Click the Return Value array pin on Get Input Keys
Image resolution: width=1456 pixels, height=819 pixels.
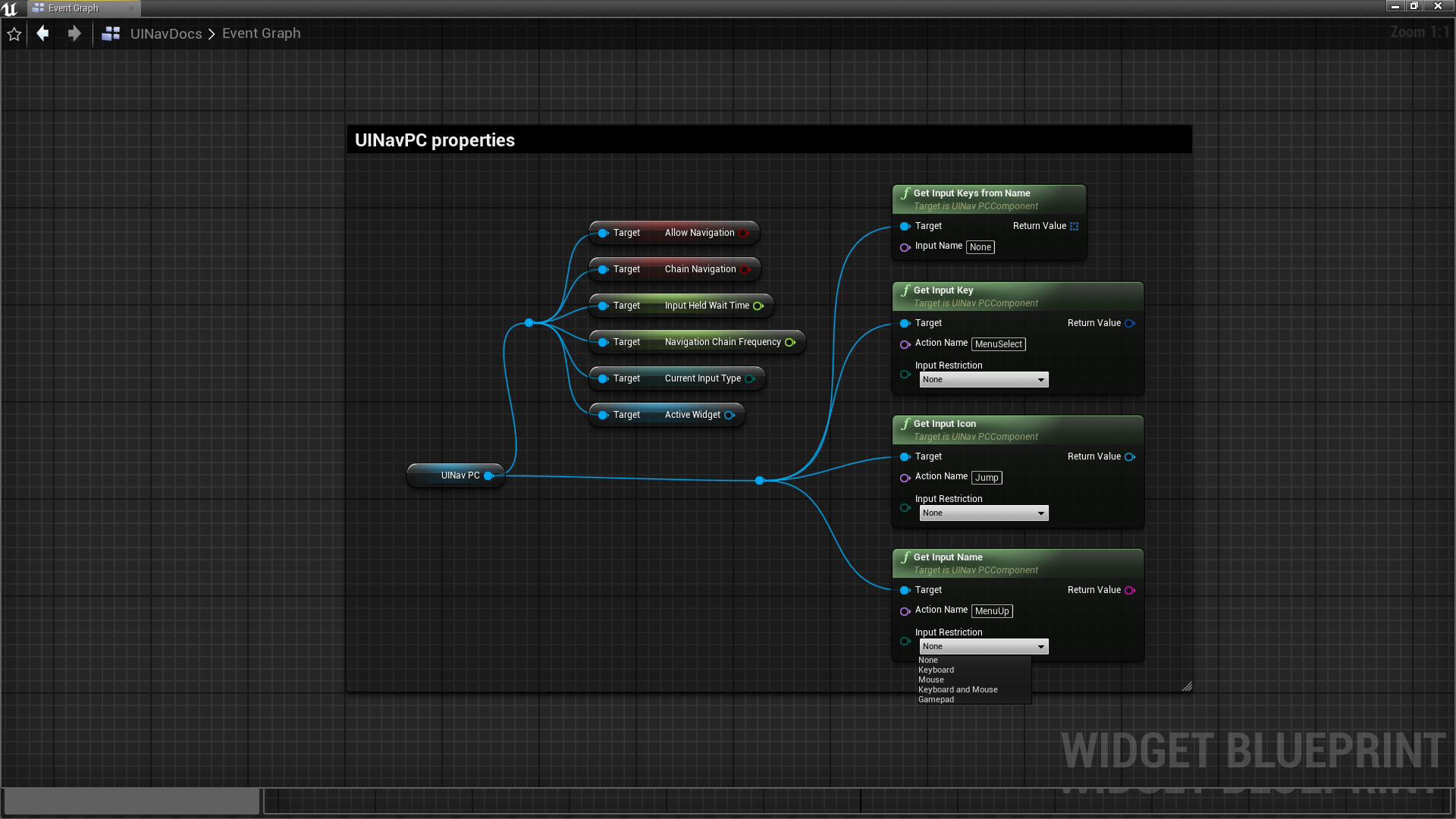(x=1074, y=226)
